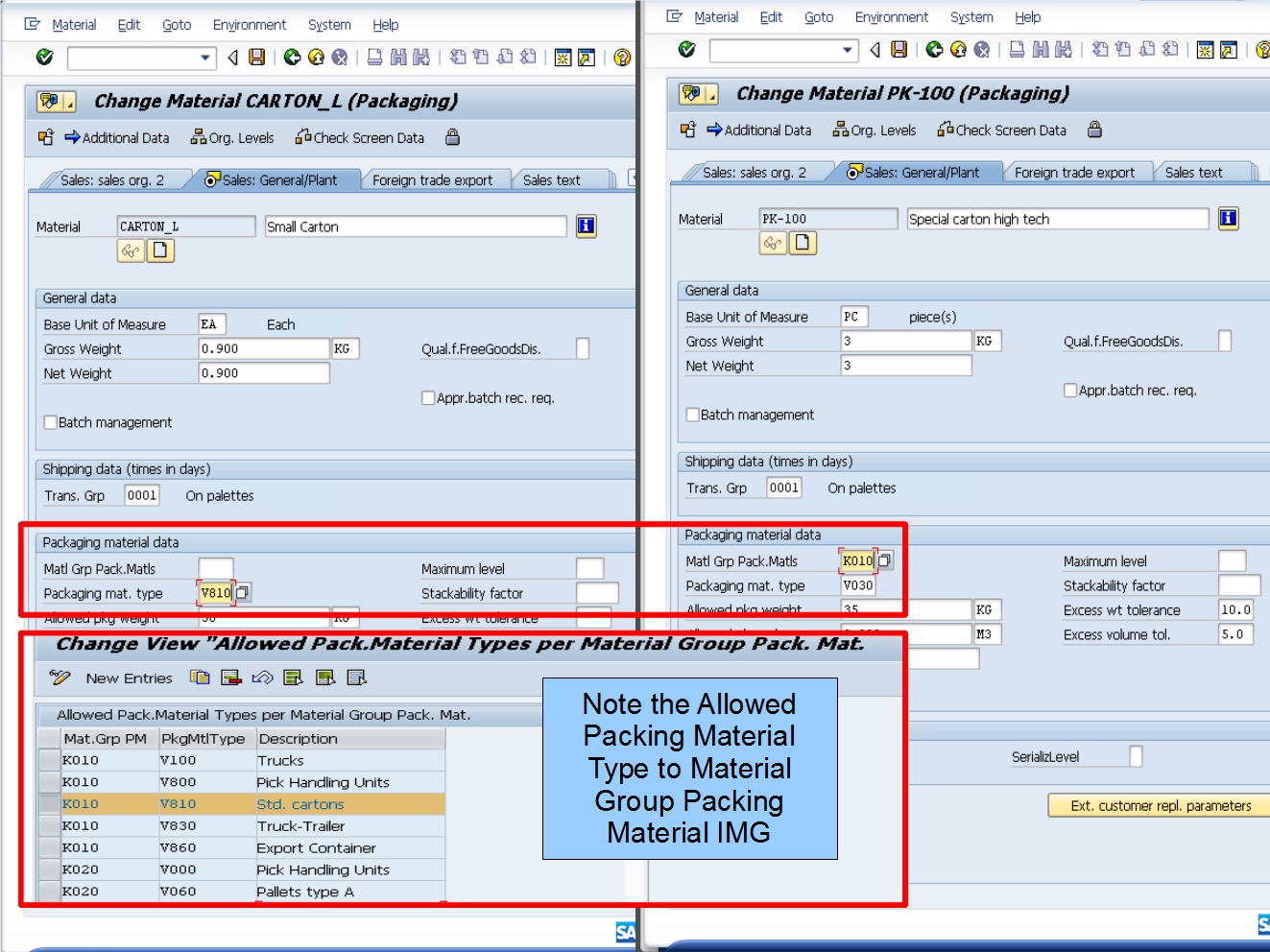Click the Print icon in CARTON_L window

374,58
